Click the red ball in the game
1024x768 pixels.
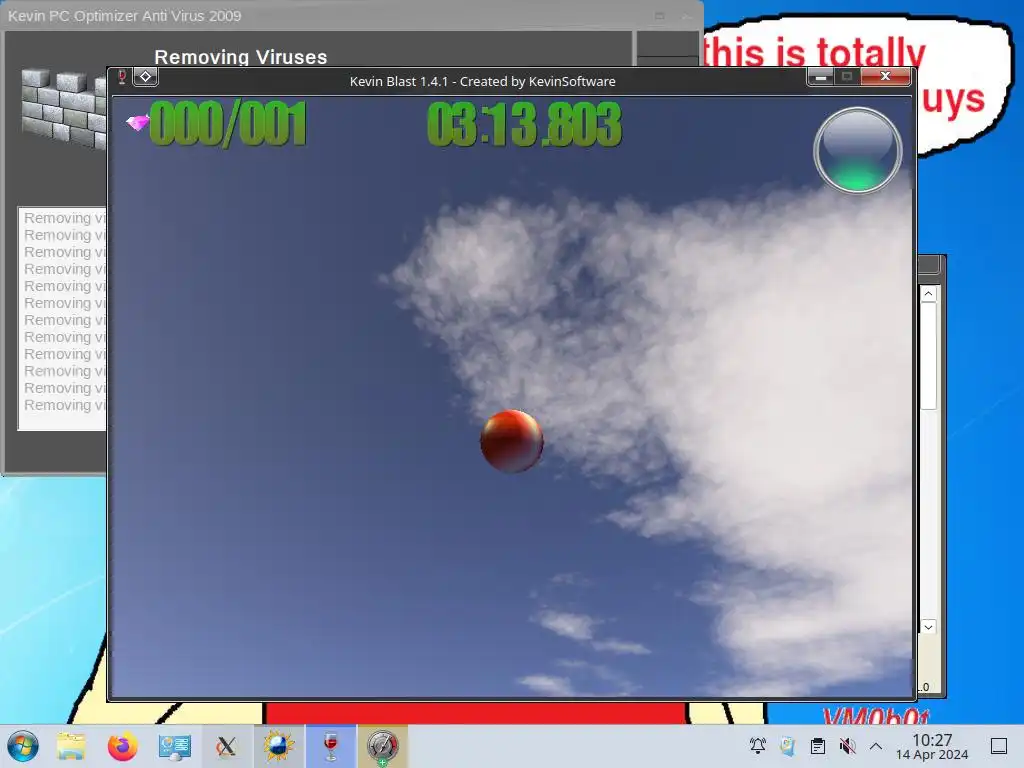(512, 441)
